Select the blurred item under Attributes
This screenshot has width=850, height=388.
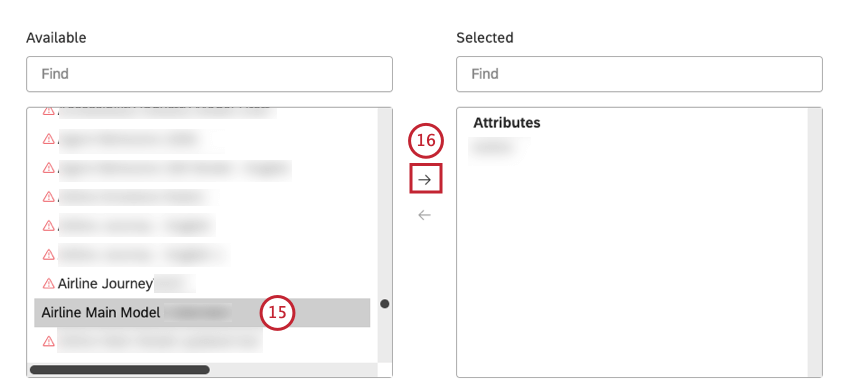point(499,147)
